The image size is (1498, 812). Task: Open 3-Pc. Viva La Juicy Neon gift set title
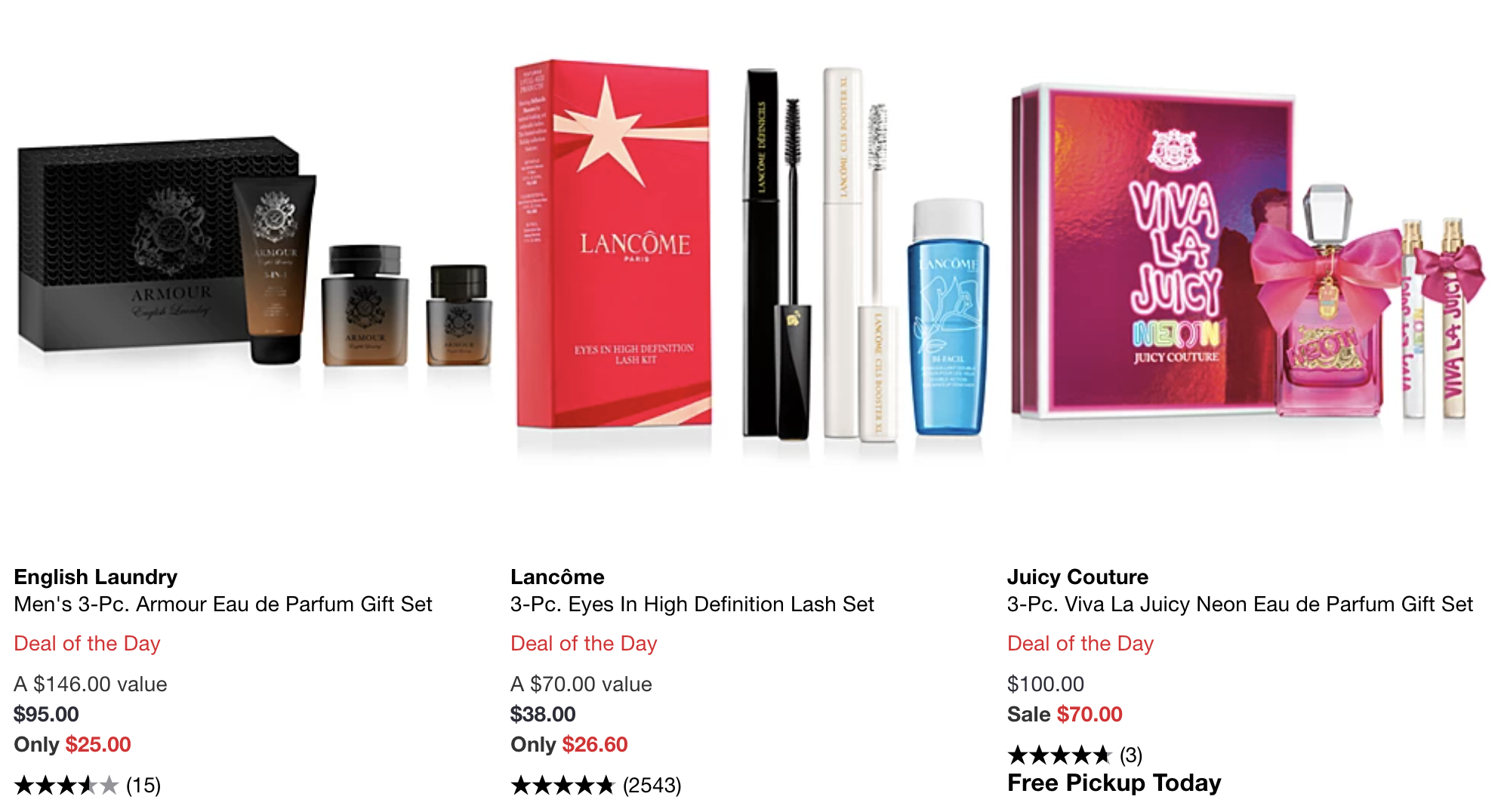[1240, 604]
